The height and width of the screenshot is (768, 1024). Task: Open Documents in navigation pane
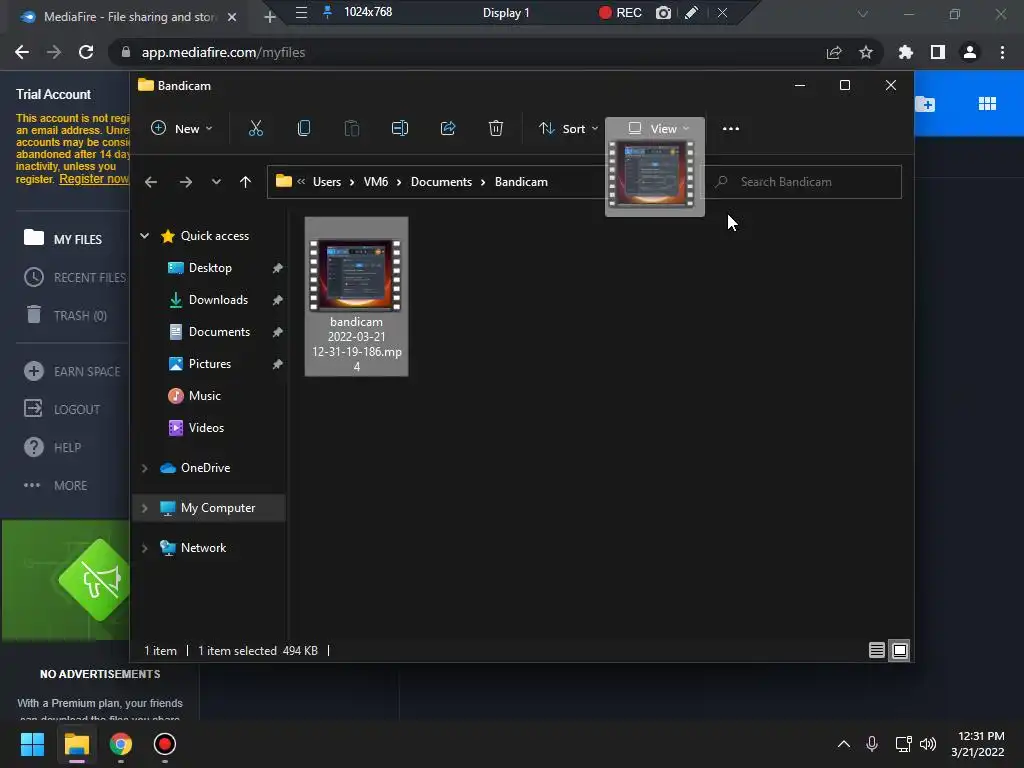tap(219, 332)
